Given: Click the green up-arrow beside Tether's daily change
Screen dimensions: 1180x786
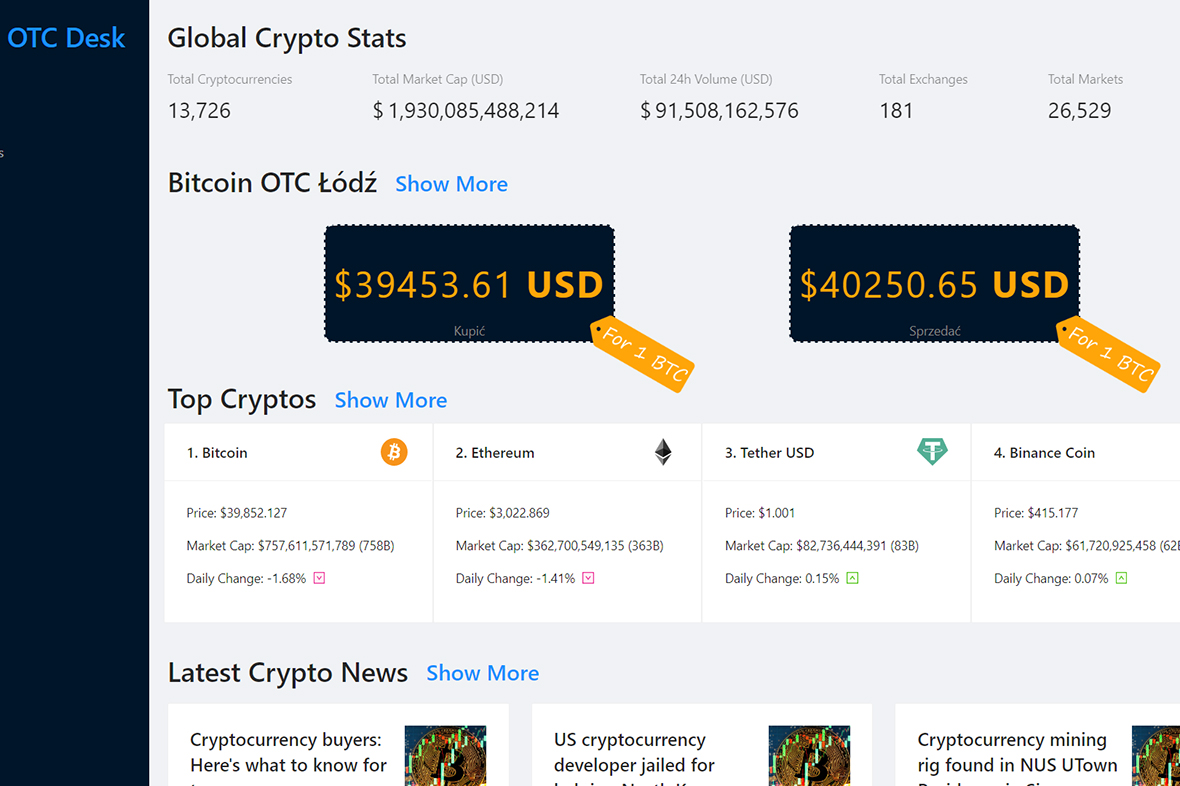Looking at the screenshot, I should pos(853,578).
